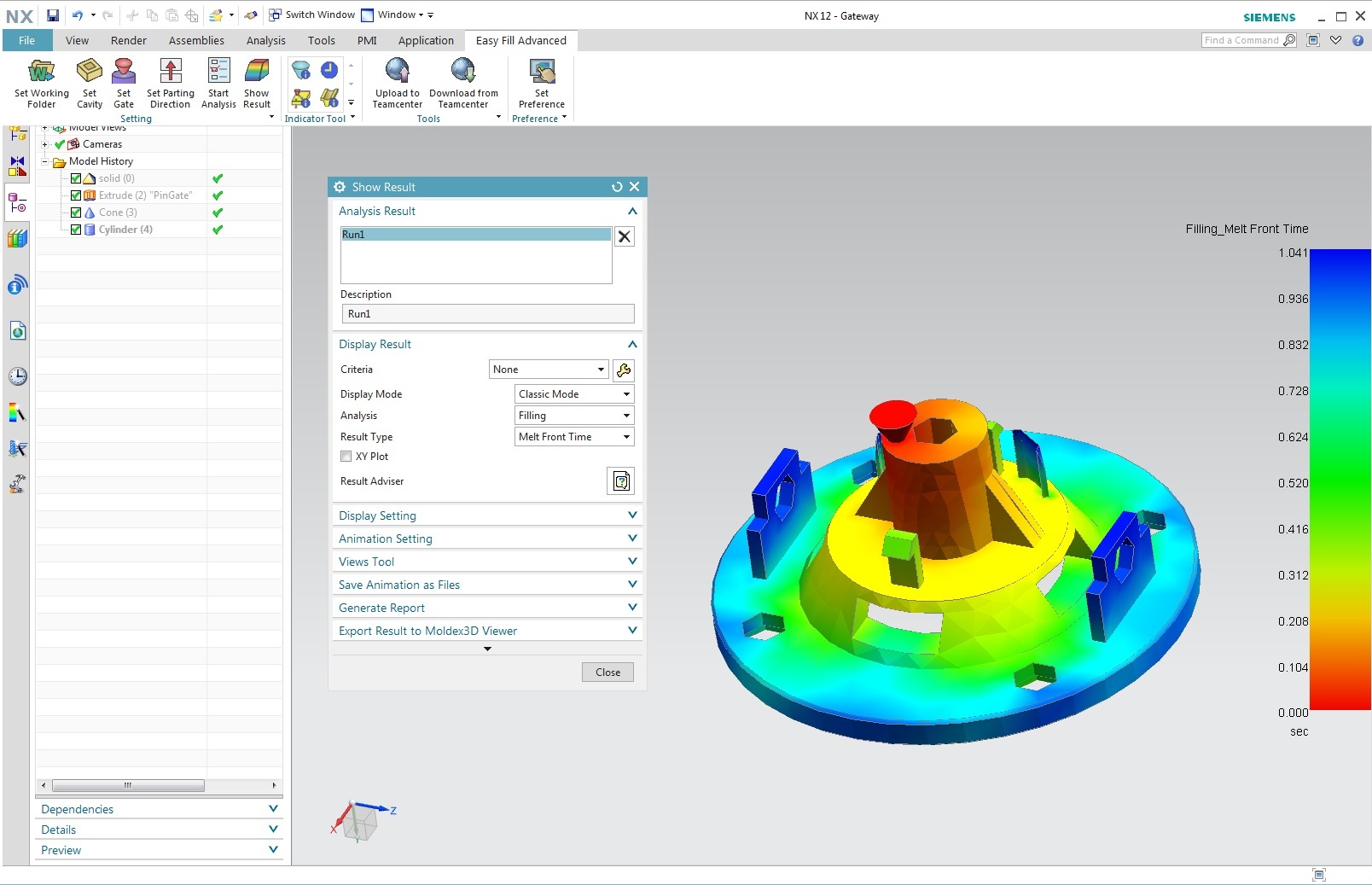Switch to the View tab
1372x885 pixels.
coord(77,40)
